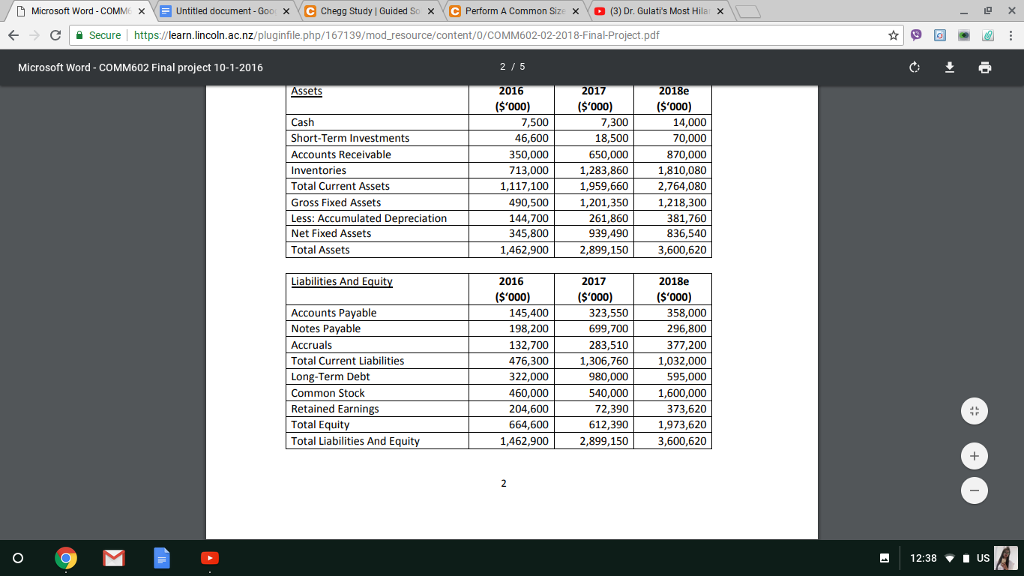1024x576 pixels.
Task: Download the COMM602 Final Project PDF
Action: 949,67
